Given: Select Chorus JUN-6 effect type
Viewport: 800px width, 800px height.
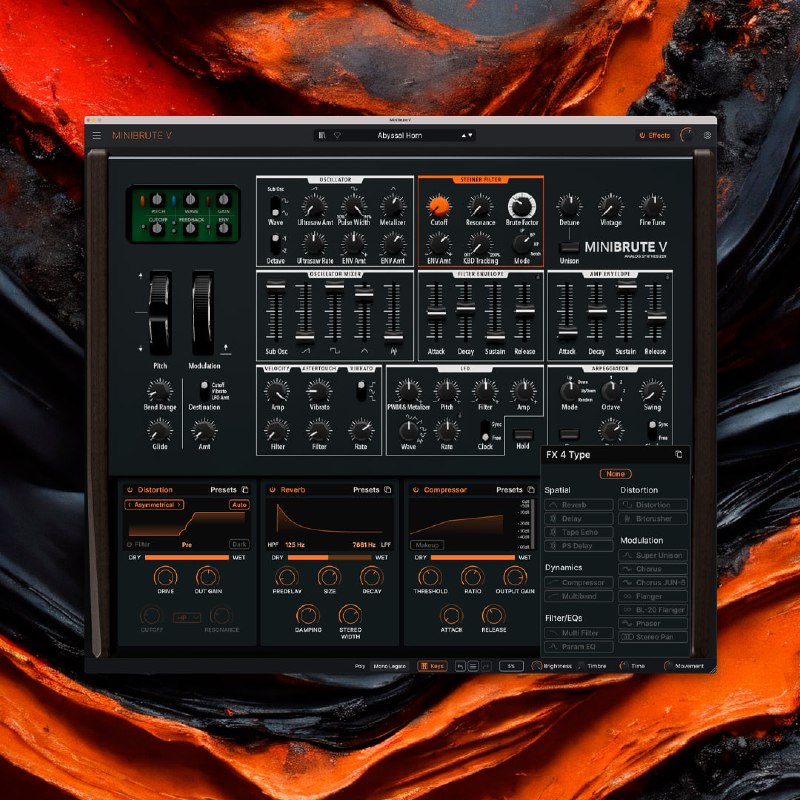Looking at the screenshot, I should click(x=653, y=582).
